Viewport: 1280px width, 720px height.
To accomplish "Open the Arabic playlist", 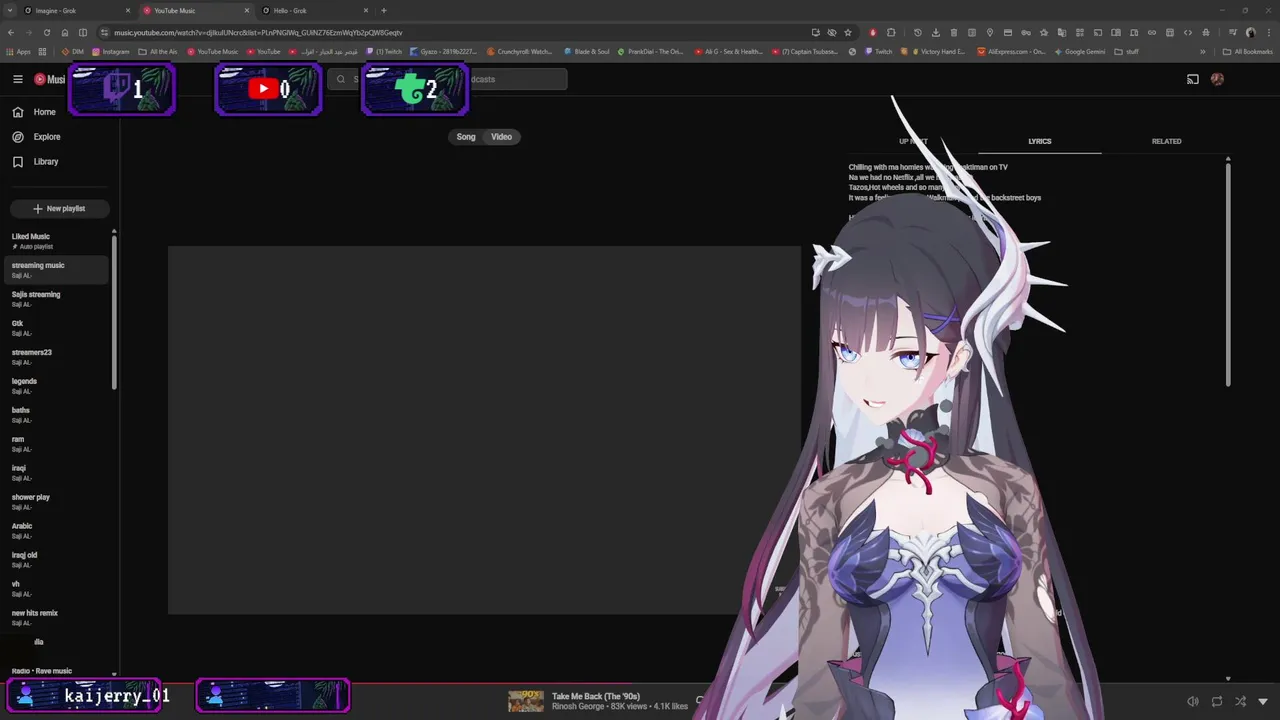I will [58, 531].
